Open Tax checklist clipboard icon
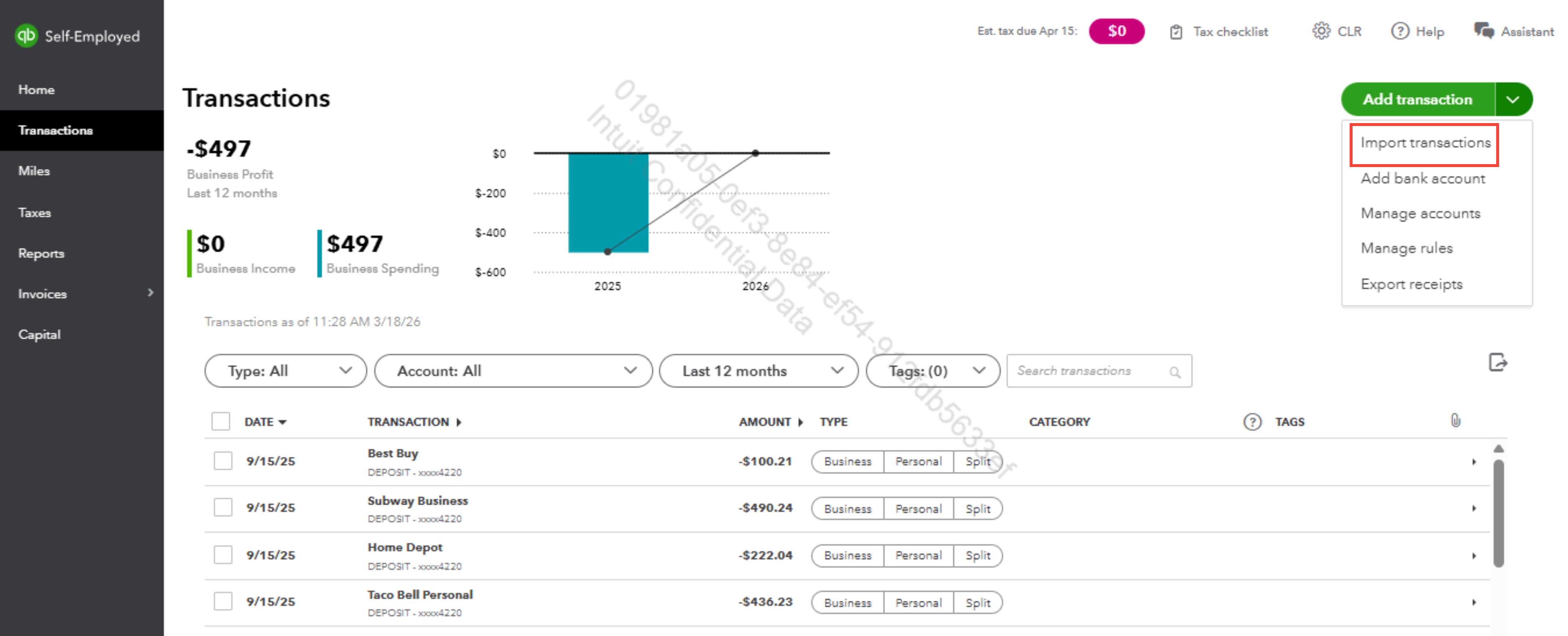 pyautogui.click(x=1176, y=32)
